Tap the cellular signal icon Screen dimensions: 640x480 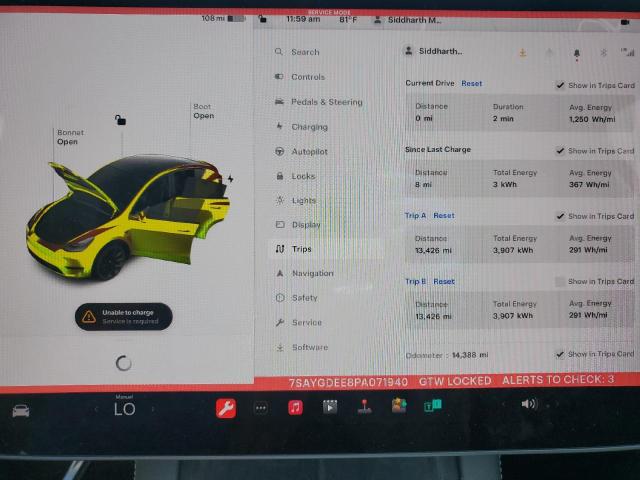[x=627, y=52]
